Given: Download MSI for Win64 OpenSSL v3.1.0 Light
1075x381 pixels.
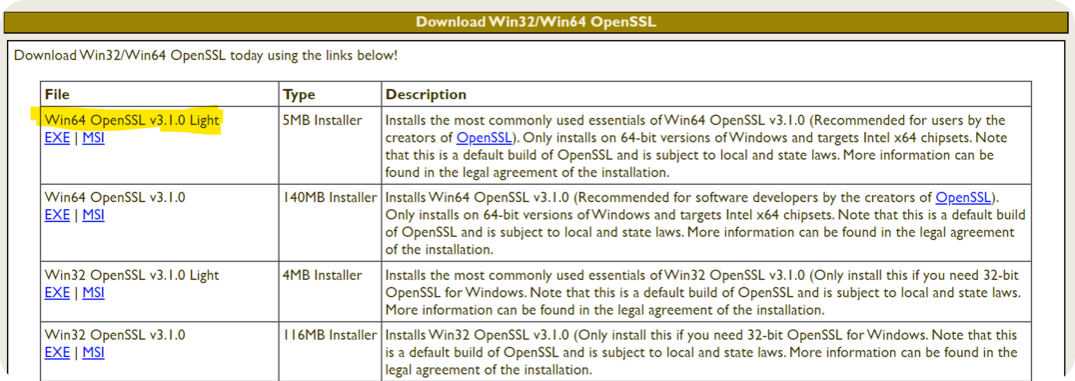Looking at the screenshot, I should click(93, 138).
